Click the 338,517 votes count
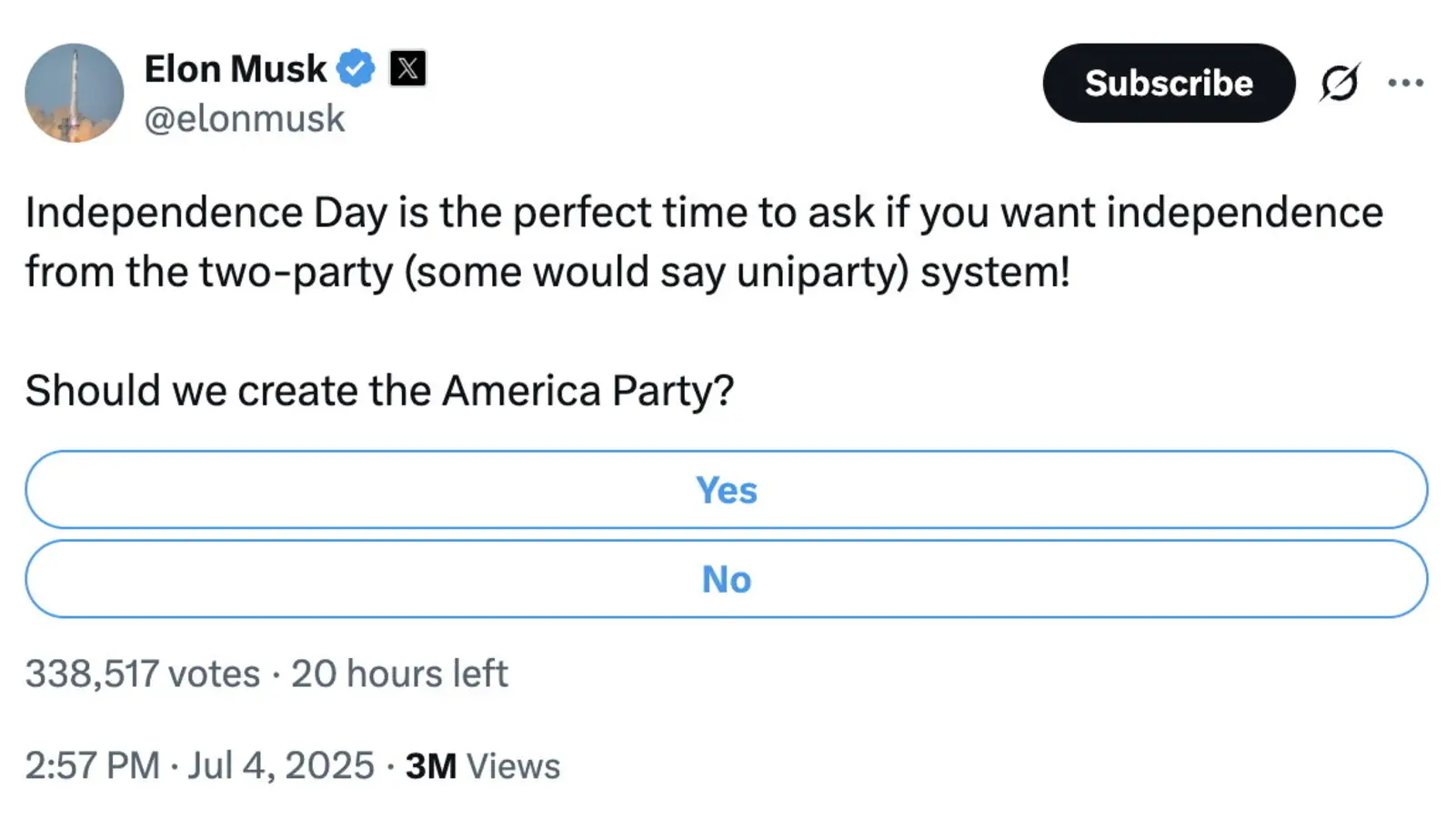 [x=142, y=673]
